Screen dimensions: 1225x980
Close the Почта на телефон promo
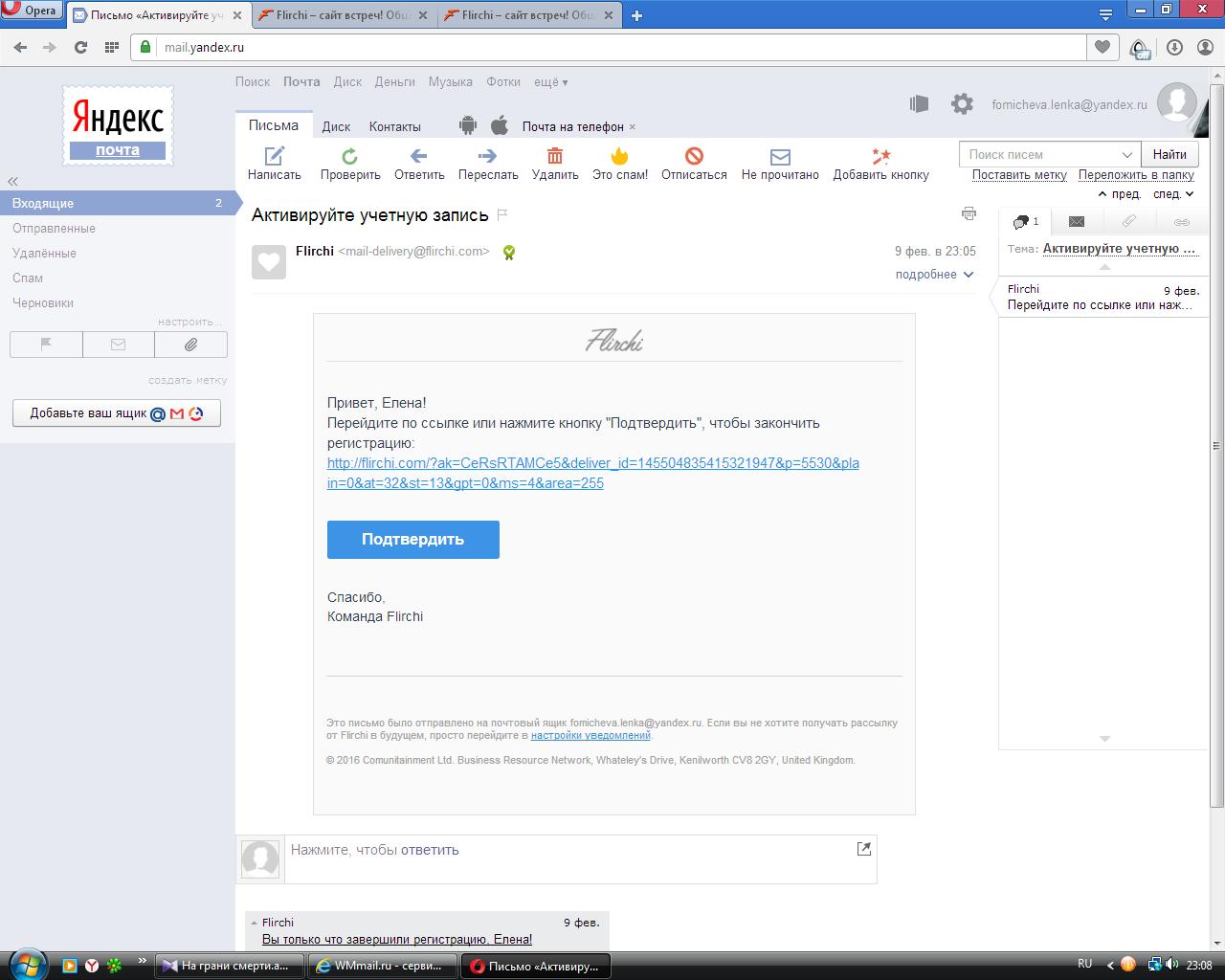(x=633, y=127)
